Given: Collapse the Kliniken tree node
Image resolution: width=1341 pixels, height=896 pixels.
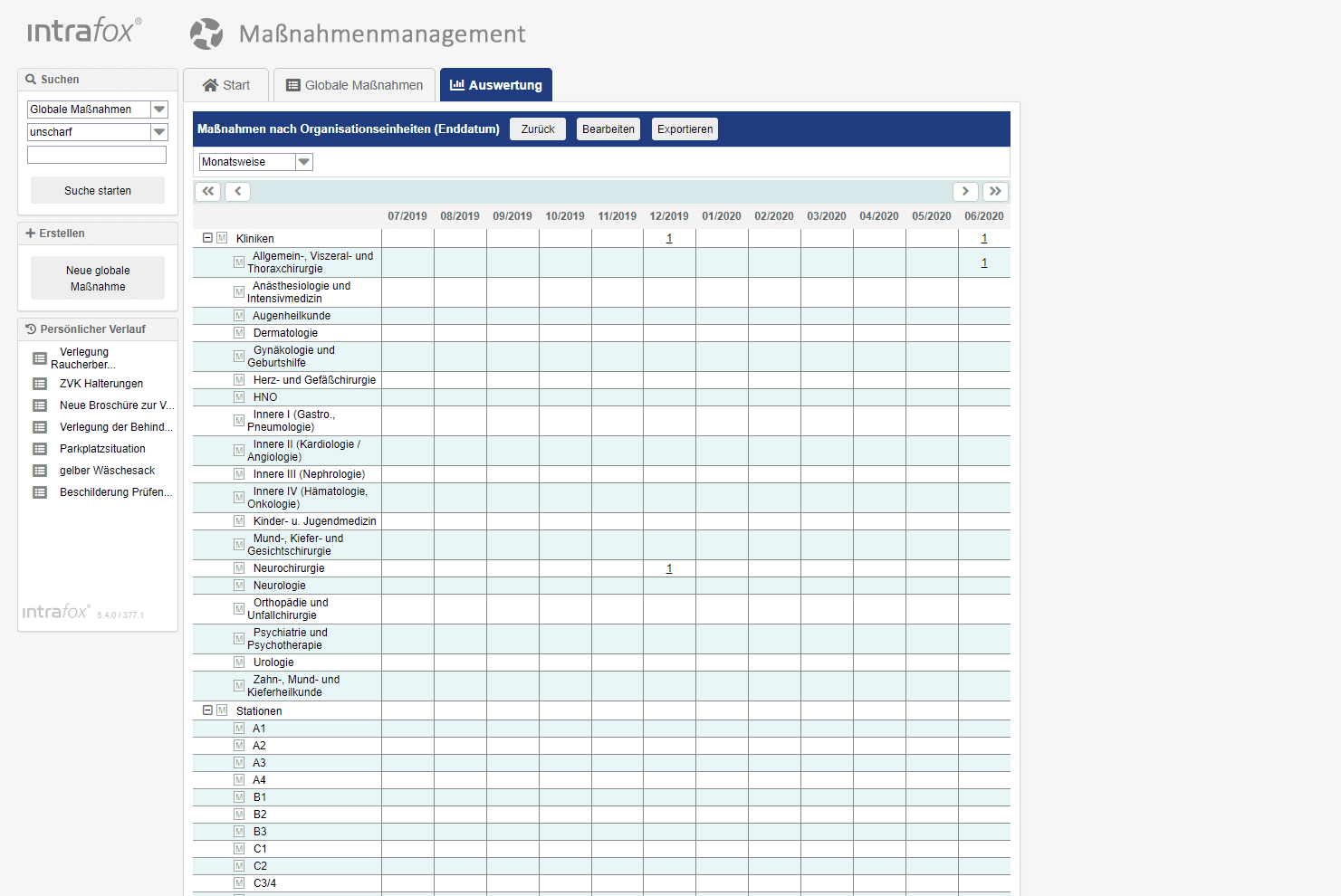Looking at the screenshot, I should click(206, 237).
